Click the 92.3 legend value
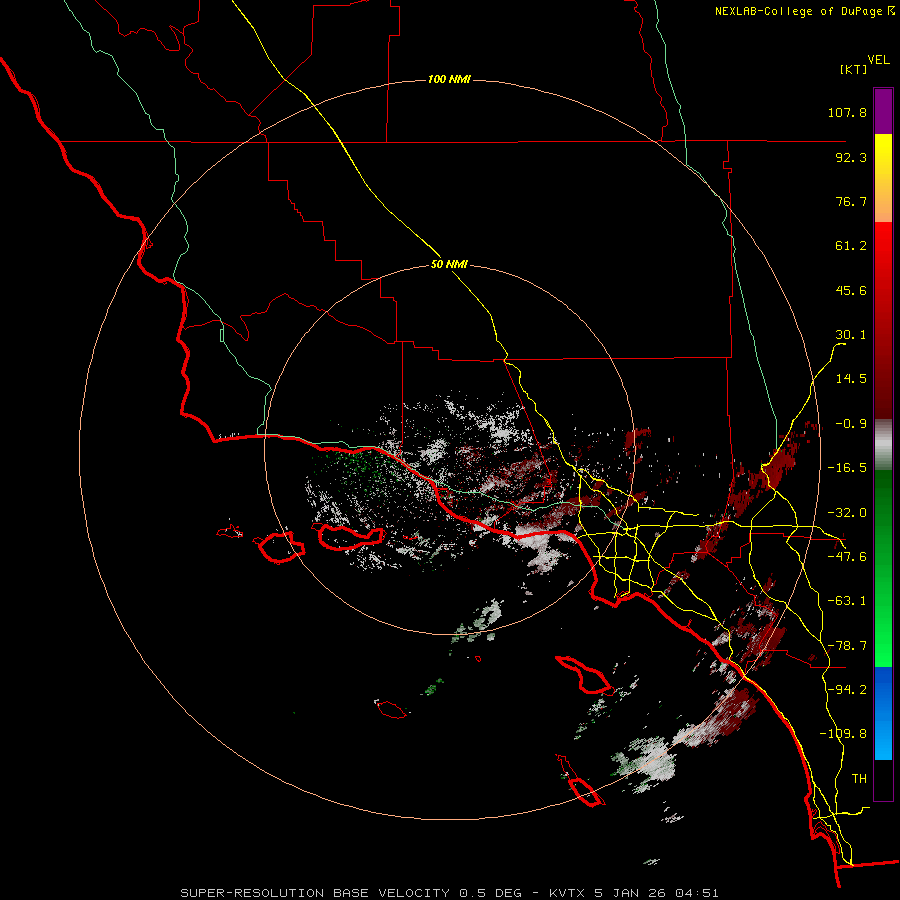This screenshot has width=900, height=900. click(x=851, y=157)
